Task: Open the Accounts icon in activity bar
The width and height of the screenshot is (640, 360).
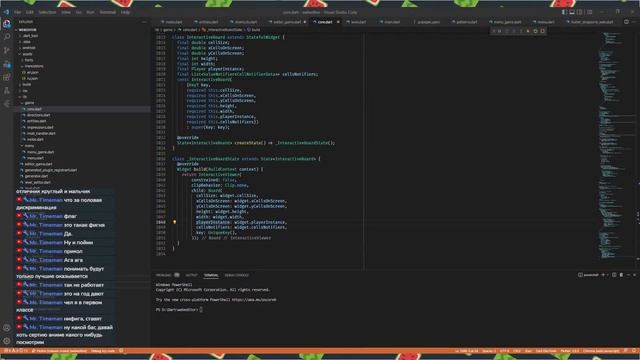Action: click(7, 328)
